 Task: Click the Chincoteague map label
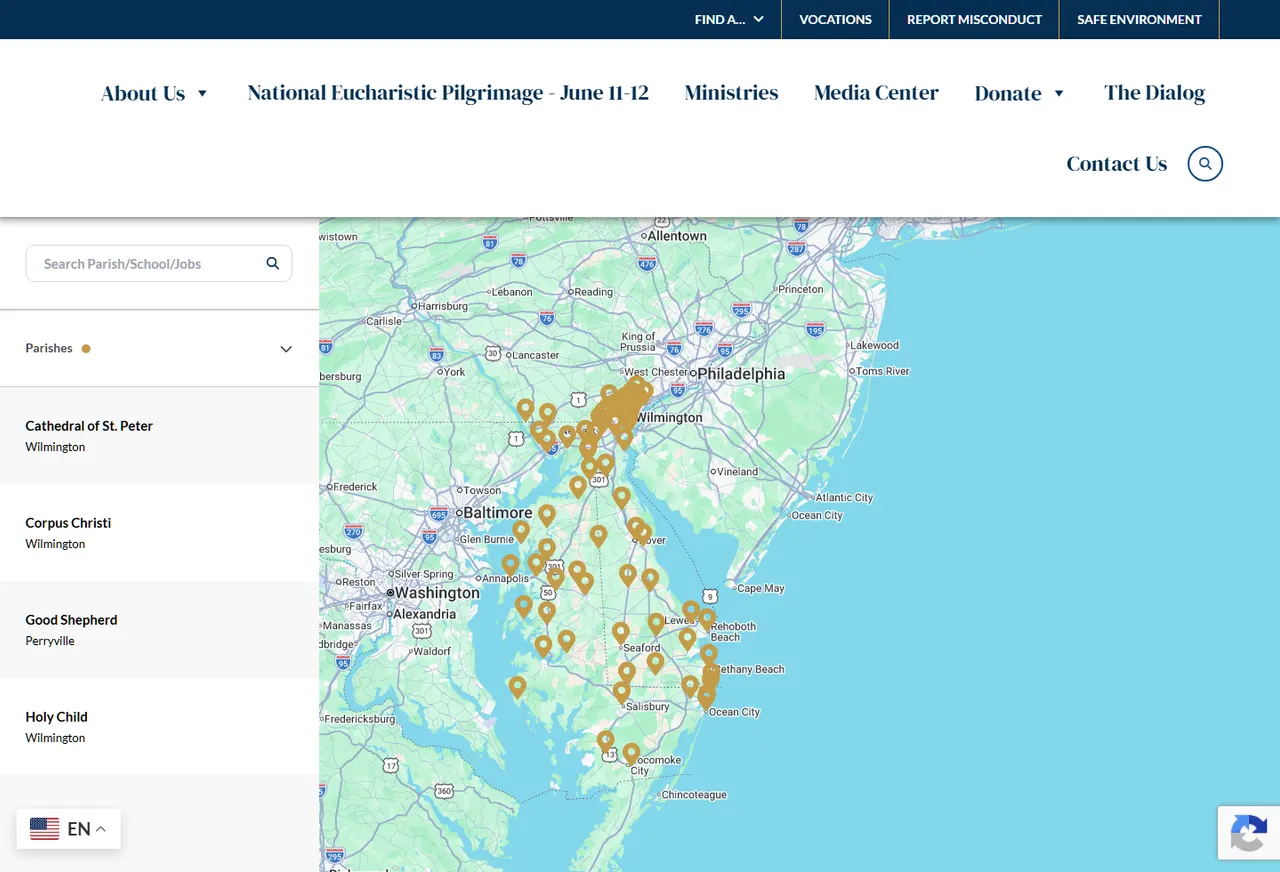pyautogui.click(x=694, y=795)
